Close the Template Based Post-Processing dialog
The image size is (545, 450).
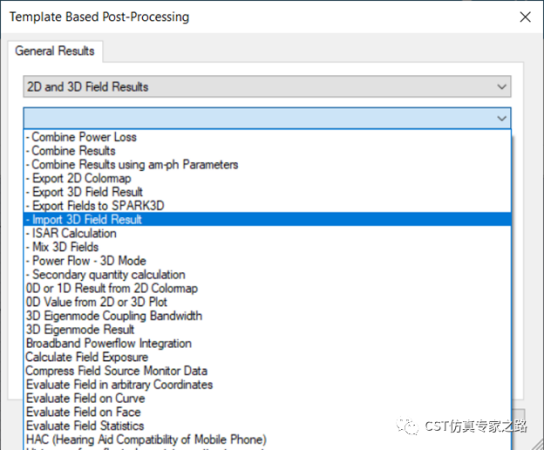525,17
